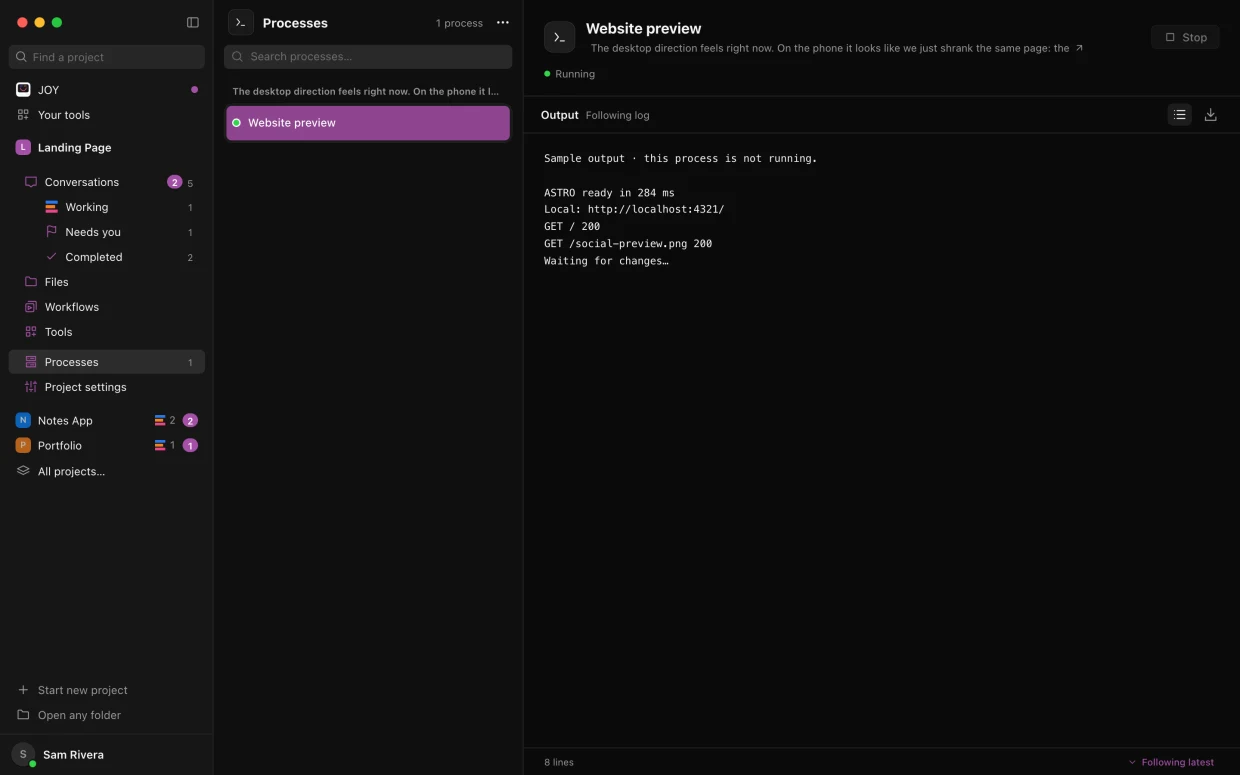Viewport: 1240px width, 775px height.
Task: Click the Completed checkmark icon
Action: pos(52,257)
